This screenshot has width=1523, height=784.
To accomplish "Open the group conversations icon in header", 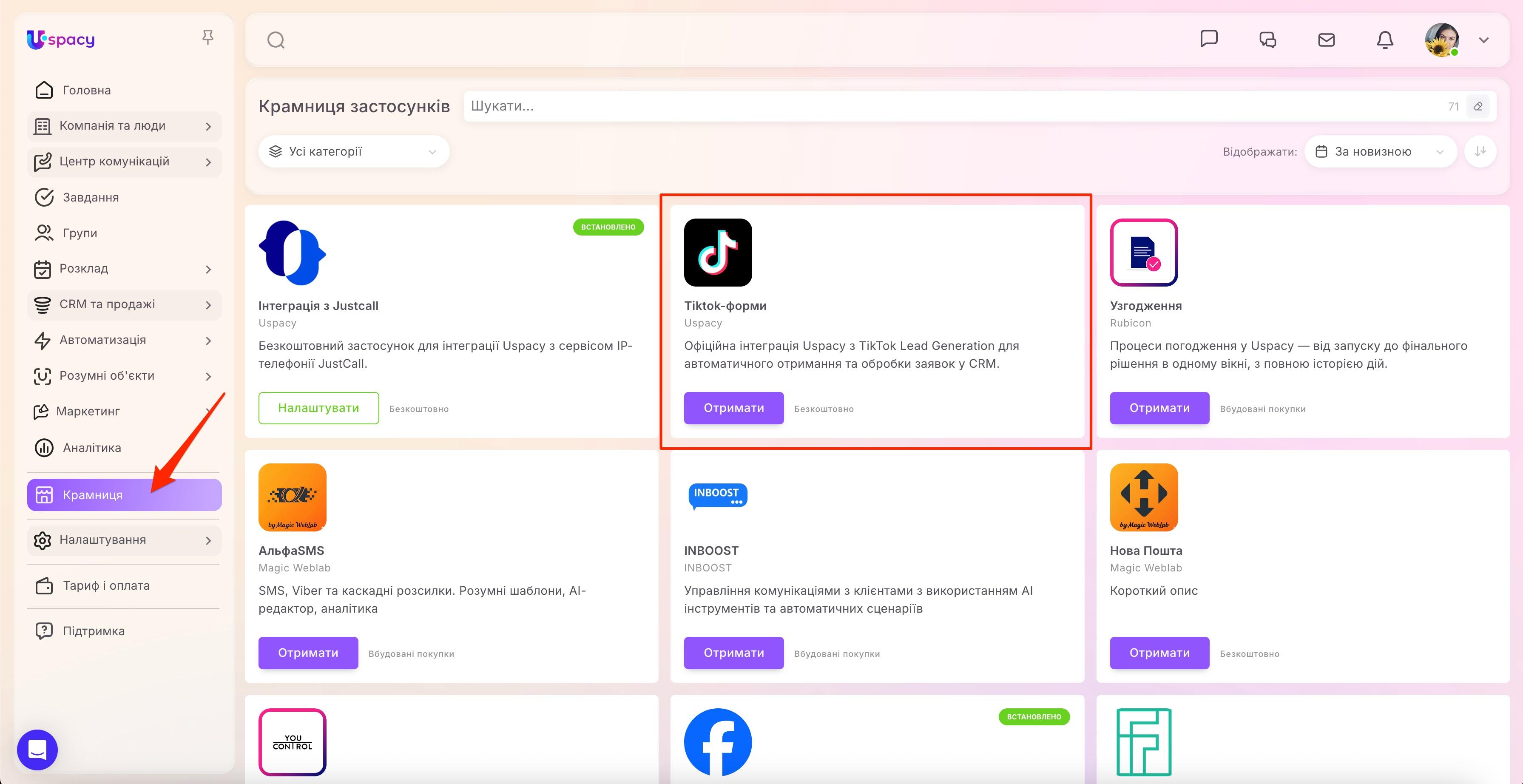I will pos(1267,40).
